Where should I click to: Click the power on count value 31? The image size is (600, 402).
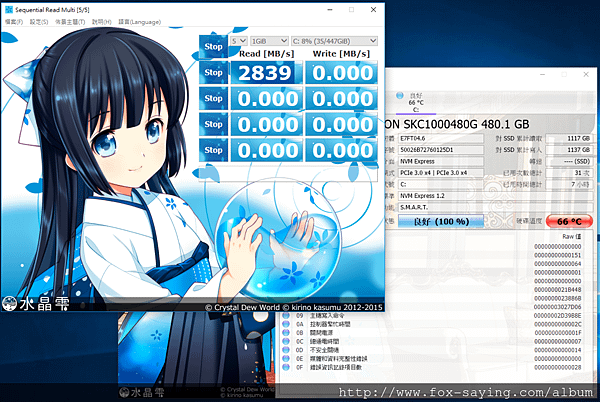(569, 173)
